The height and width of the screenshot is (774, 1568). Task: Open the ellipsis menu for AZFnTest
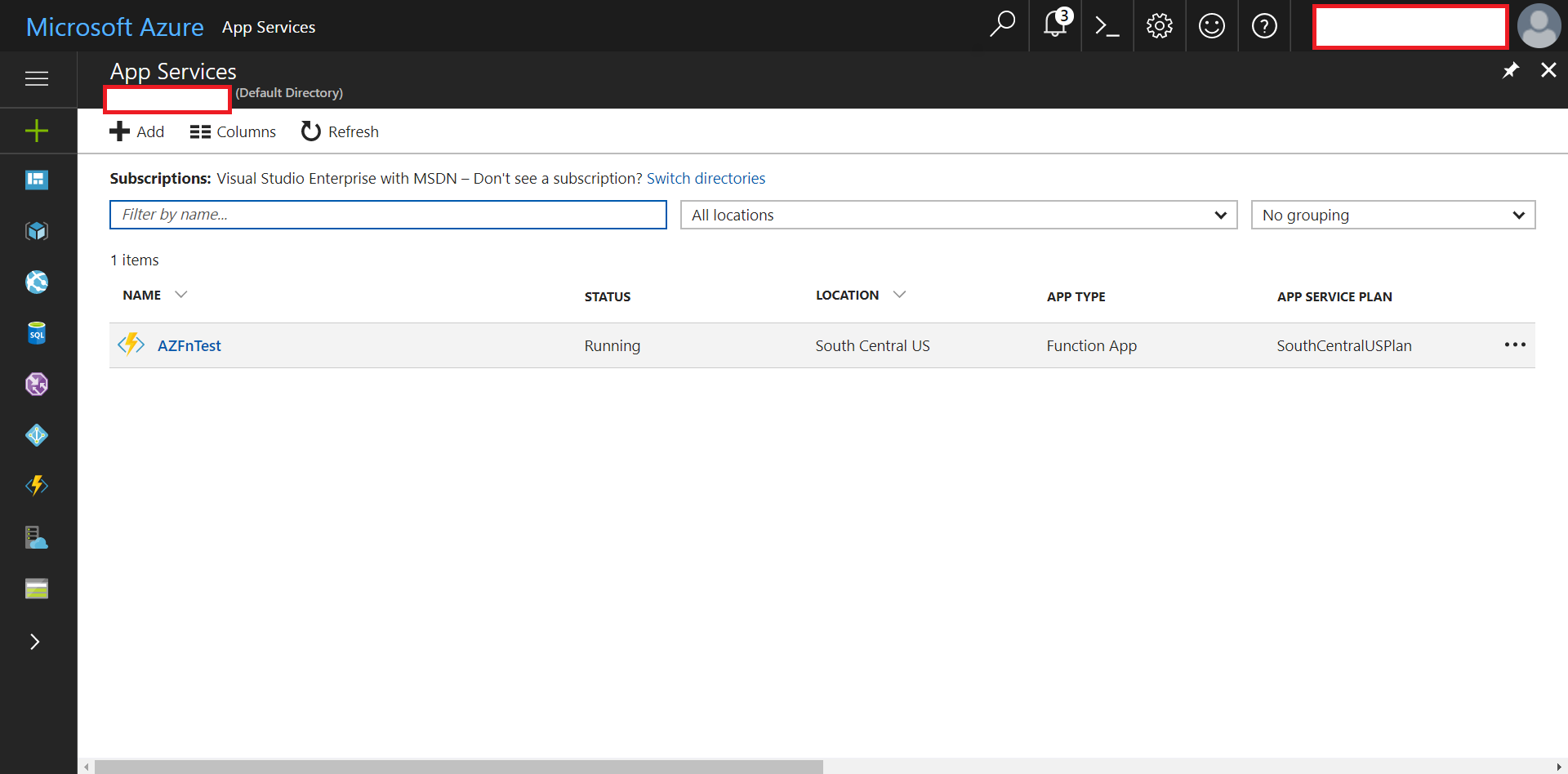click(x=1515, y=345)
